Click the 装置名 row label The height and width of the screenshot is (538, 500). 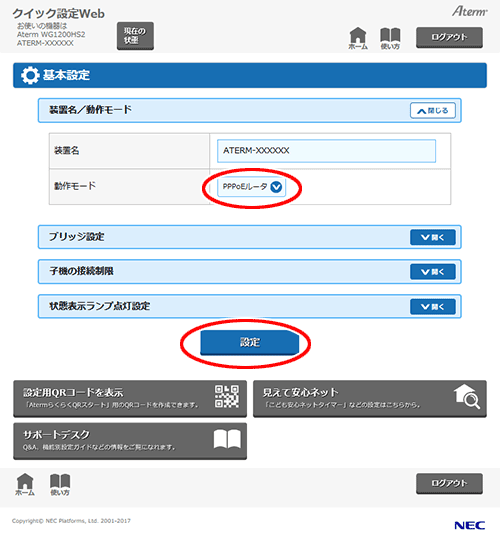67,150
